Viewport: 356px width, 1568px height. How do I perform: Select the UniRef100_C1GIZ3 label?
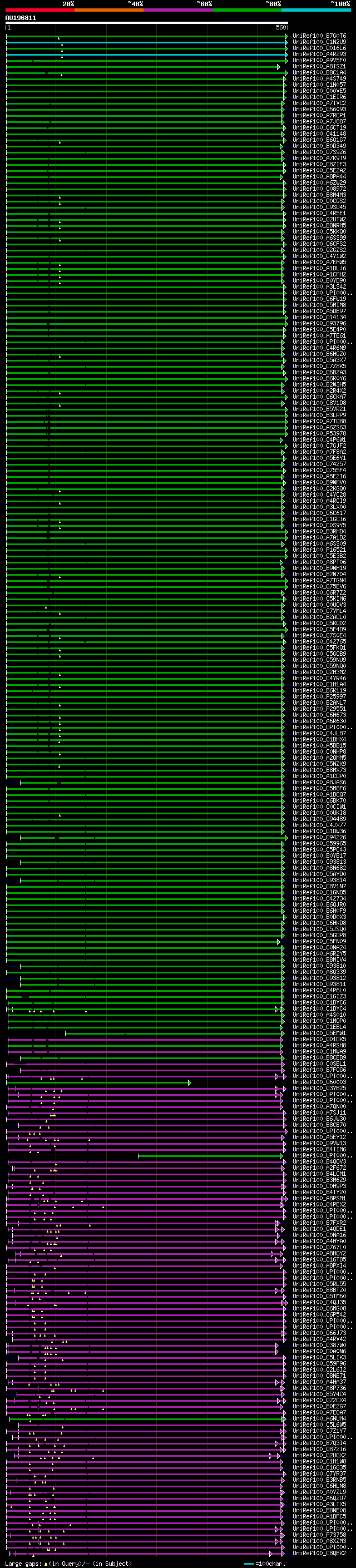pos(319,996)
